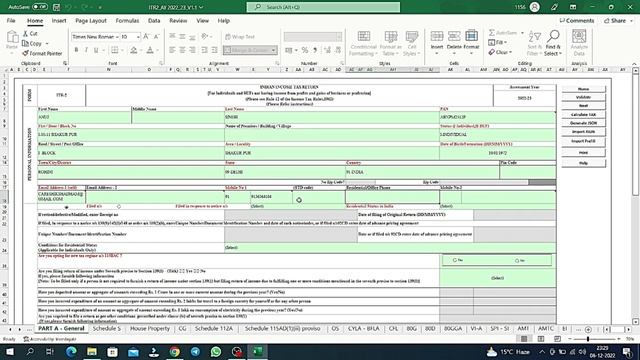Click the Print macro button
The width and height of the screenshot is (640, 360).
pos(583,153)
